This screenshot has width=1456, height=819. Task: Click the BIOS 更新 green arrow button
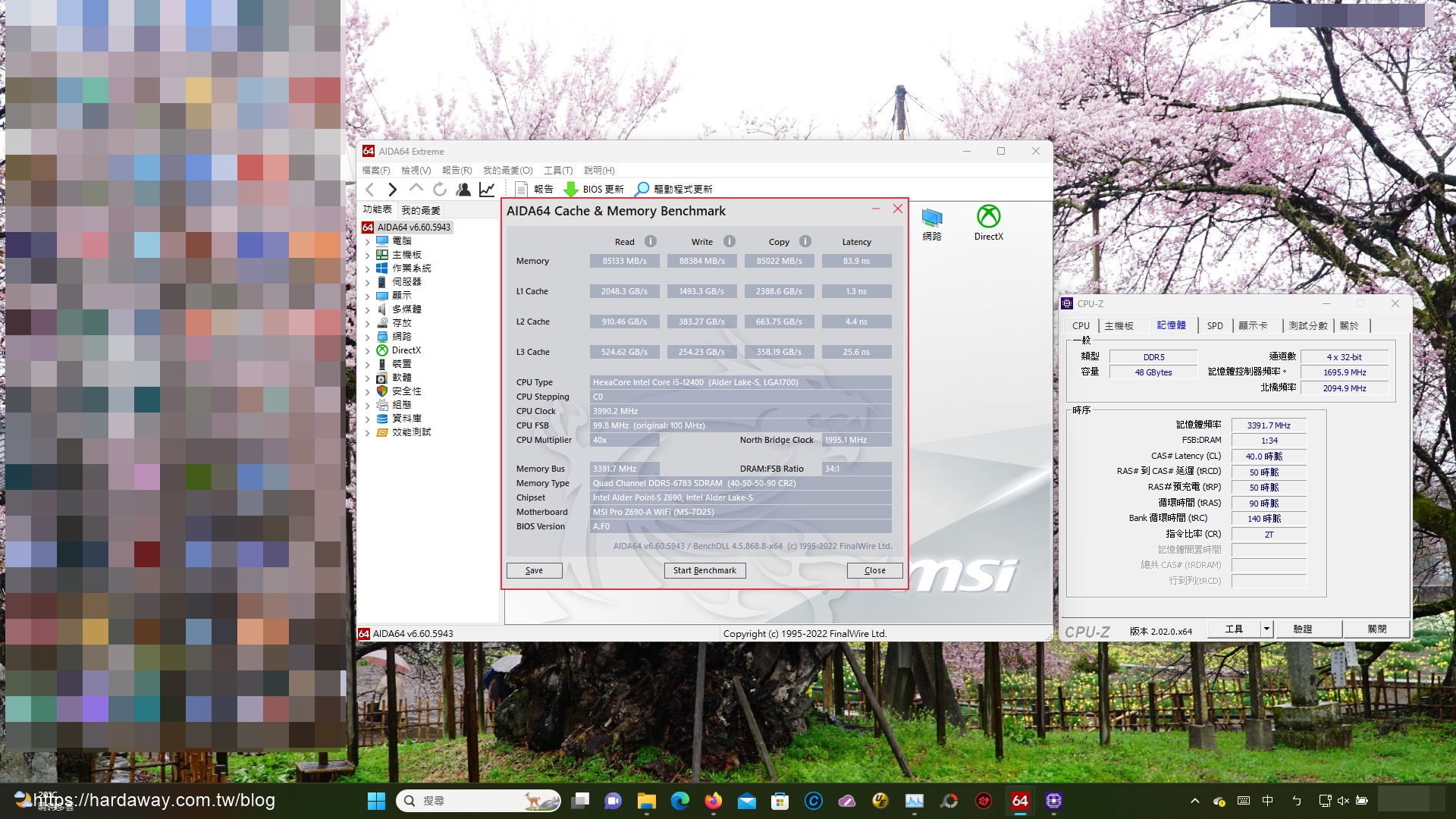tap(594, 190)
